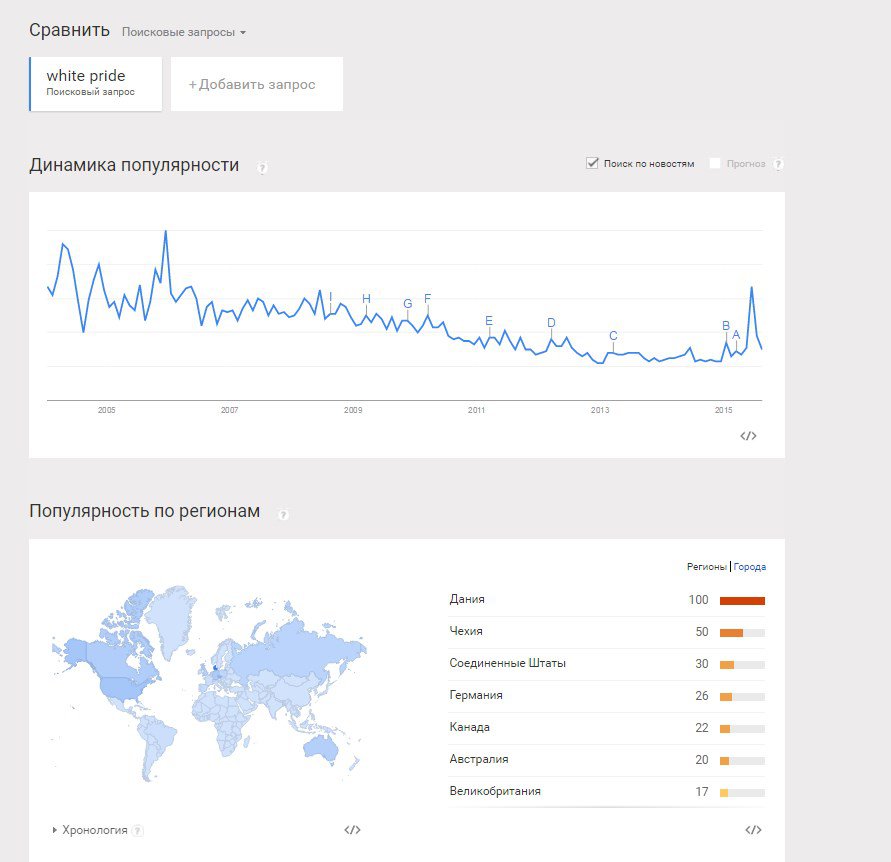Click news marker F on the trend line
The image size is (891, 862).
coord(428,298)
